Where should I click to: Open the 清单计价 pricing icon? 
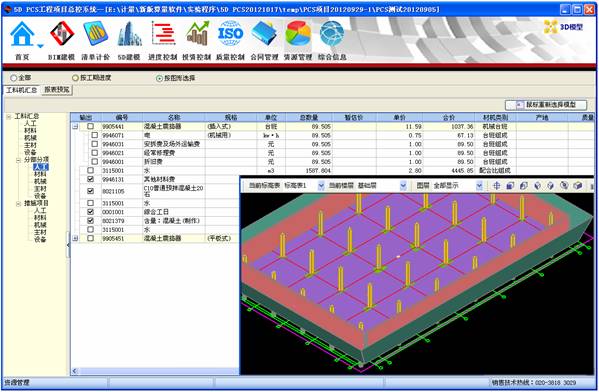96,34
